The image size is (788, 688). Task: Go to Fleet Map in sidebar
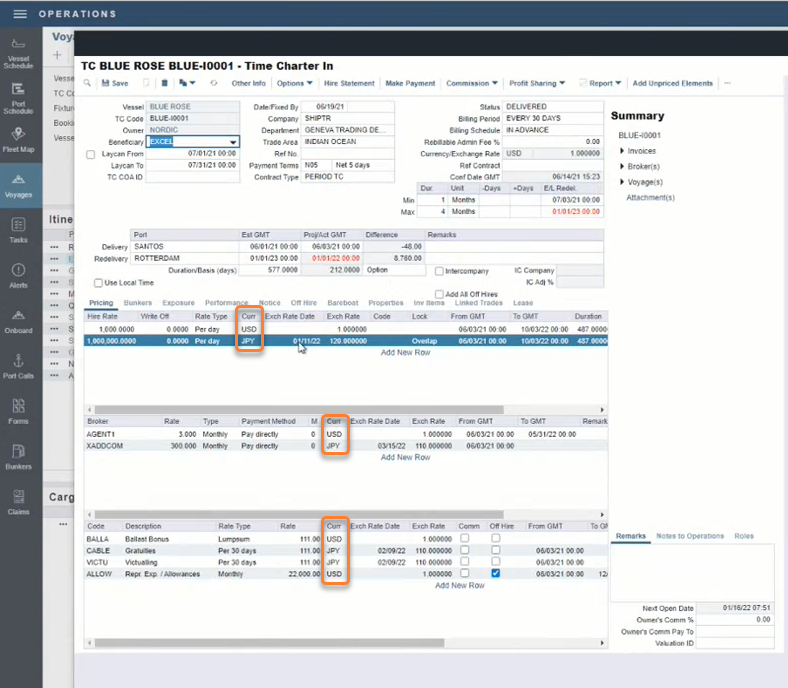point(19,140)
